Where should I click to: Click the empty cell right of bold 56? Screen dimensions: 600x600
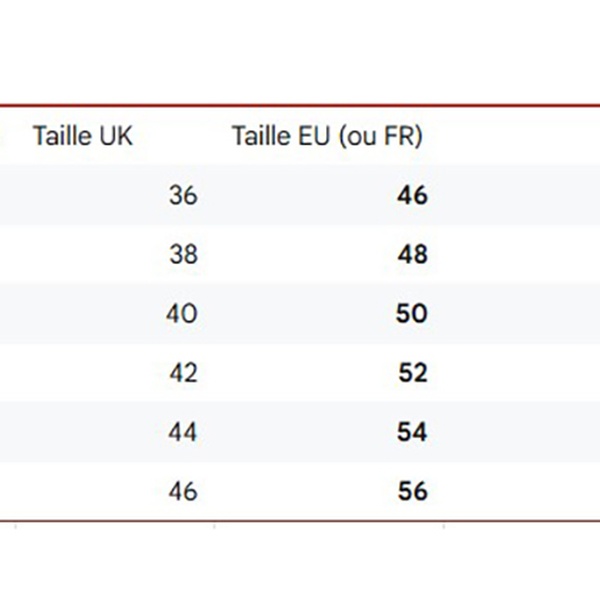coord(520,491)
